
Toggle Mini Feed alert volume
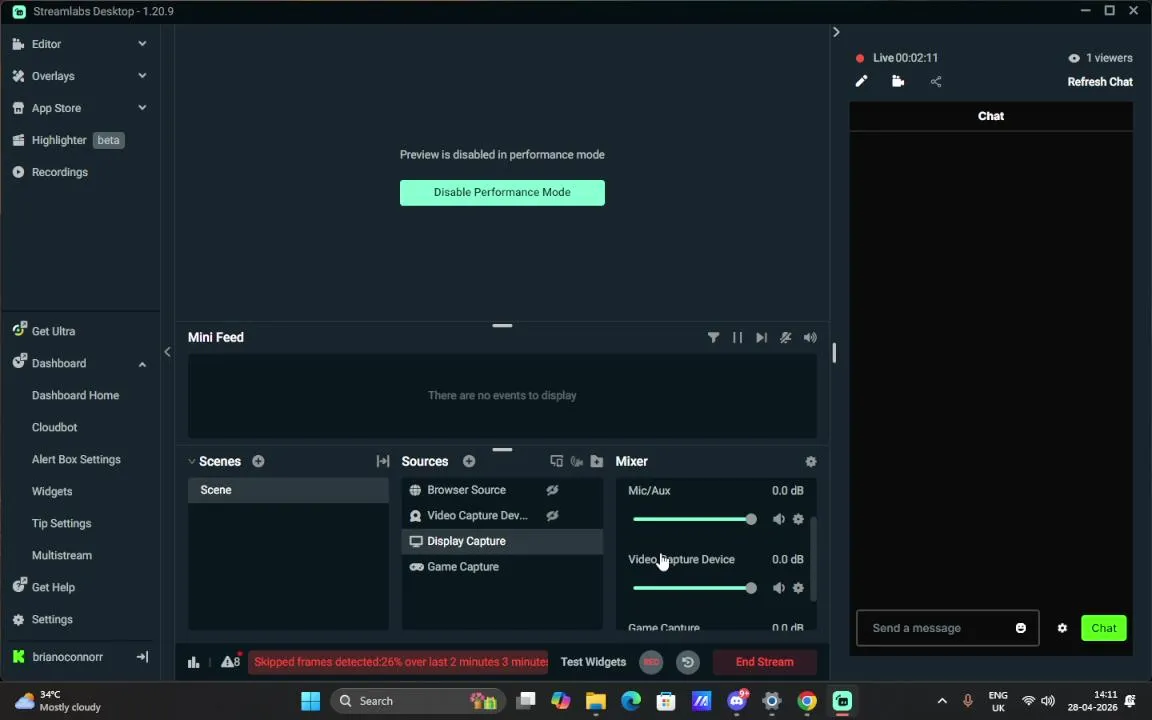tap(810, 338)
